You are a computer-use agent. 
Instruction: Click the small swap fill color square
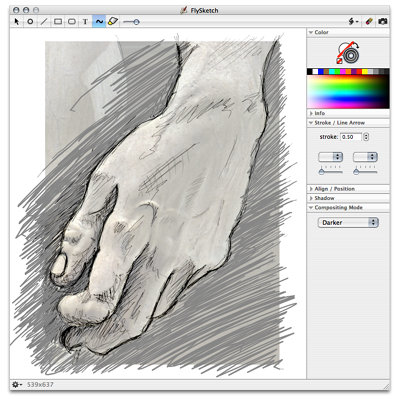(339, 61)
